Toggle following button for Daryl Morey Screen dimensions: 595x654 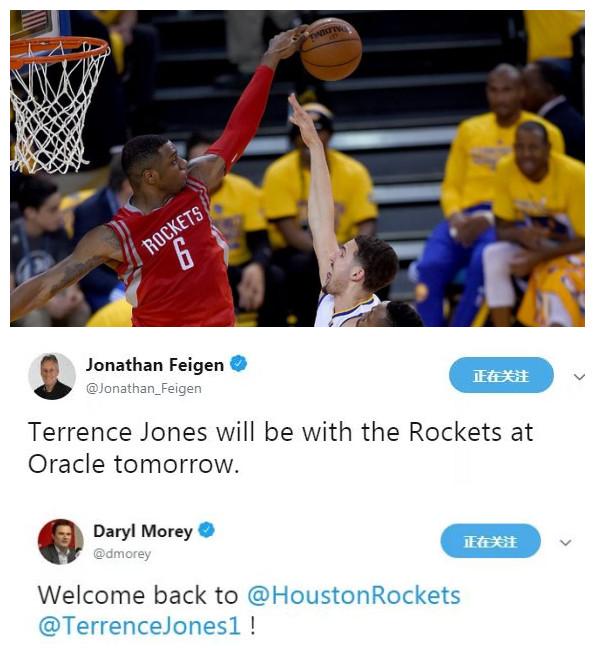point(491,541)
